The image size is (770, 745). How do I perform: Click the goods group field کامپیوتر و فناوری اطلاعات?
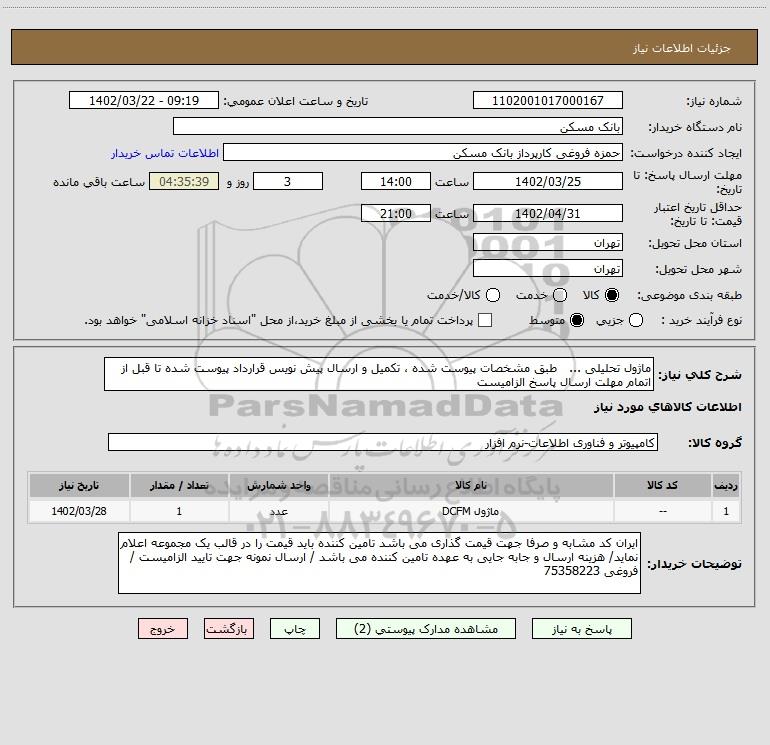point(383,442)
